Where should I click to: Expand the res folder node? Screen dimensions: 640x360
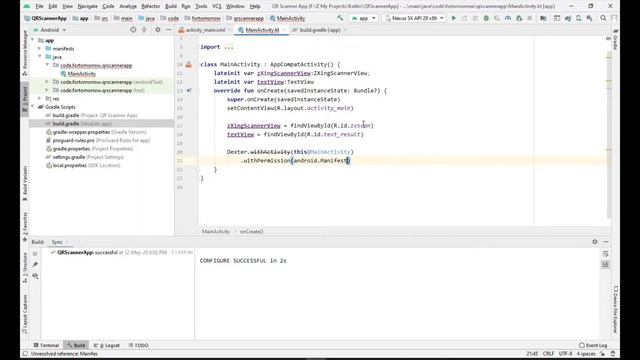coord(40,98)
